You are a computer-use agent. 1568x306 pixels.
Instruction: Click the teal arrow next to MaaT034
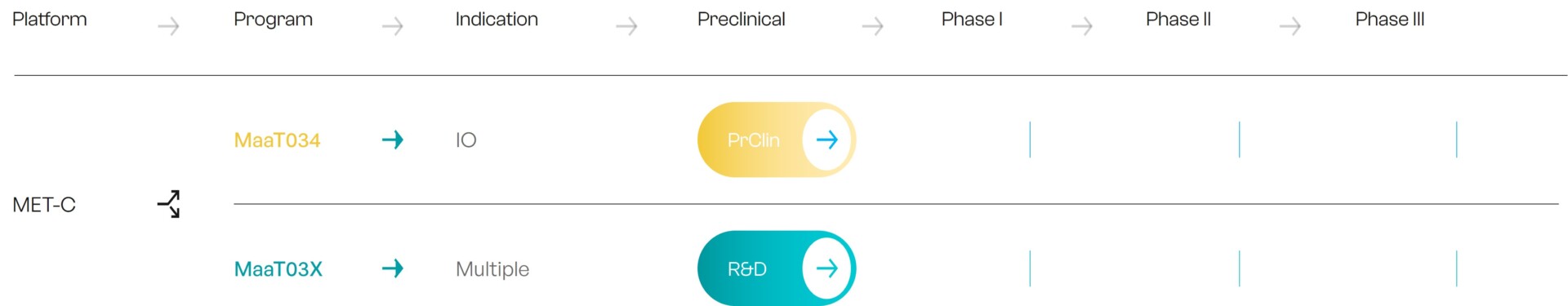pyautogui.click(x=393, y=140)
